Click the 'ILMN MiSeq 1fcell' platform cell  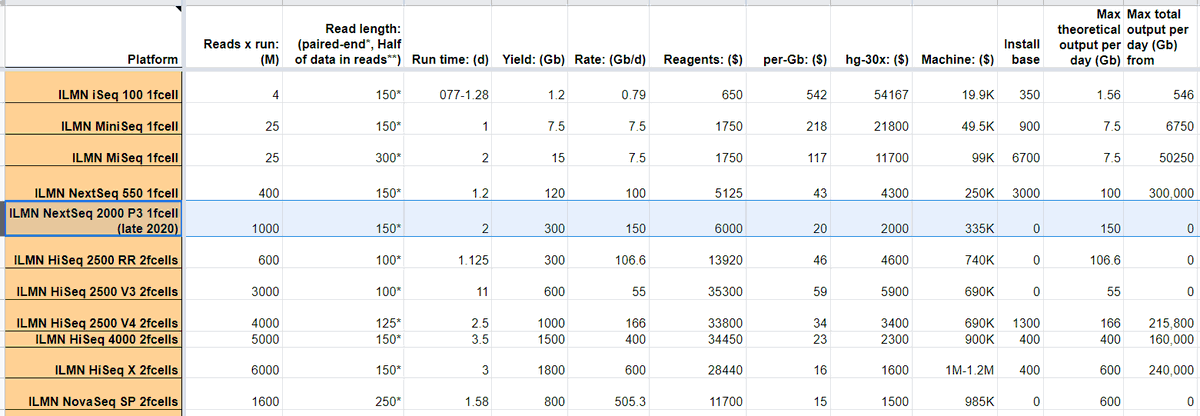click(95, 152)
